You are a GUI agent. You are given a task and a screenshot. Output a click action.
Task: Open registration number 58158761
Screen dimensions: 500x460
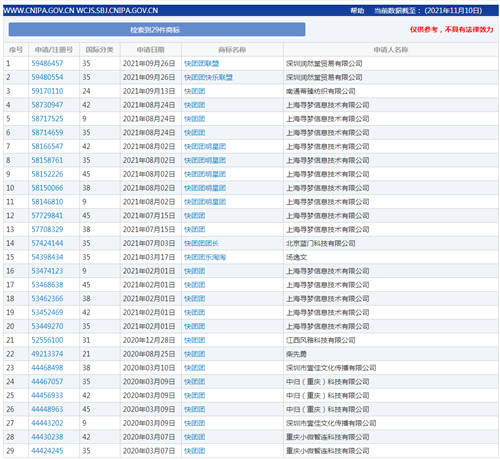point(47,160)
